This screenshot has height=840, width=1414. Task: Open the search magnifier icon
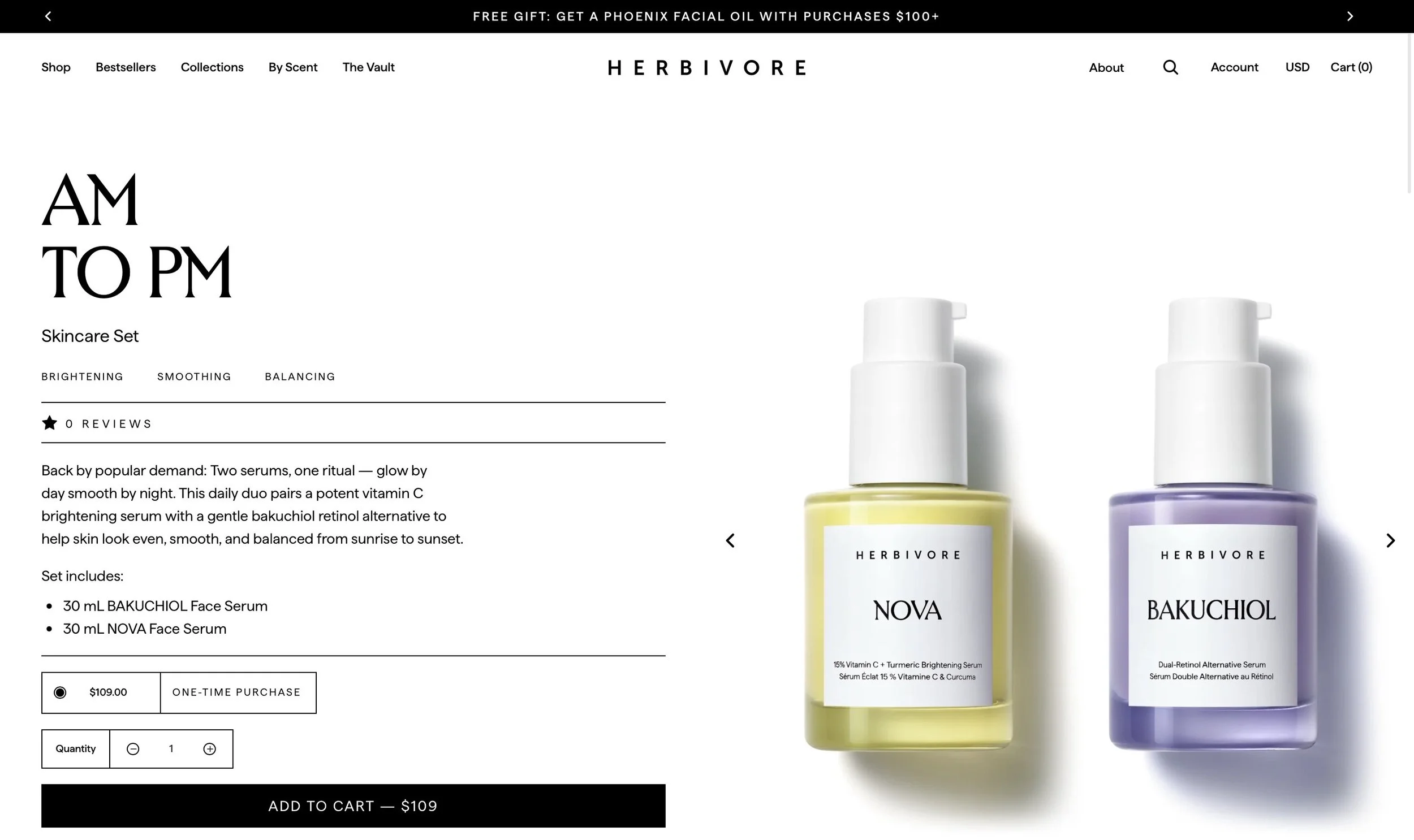1170,67
